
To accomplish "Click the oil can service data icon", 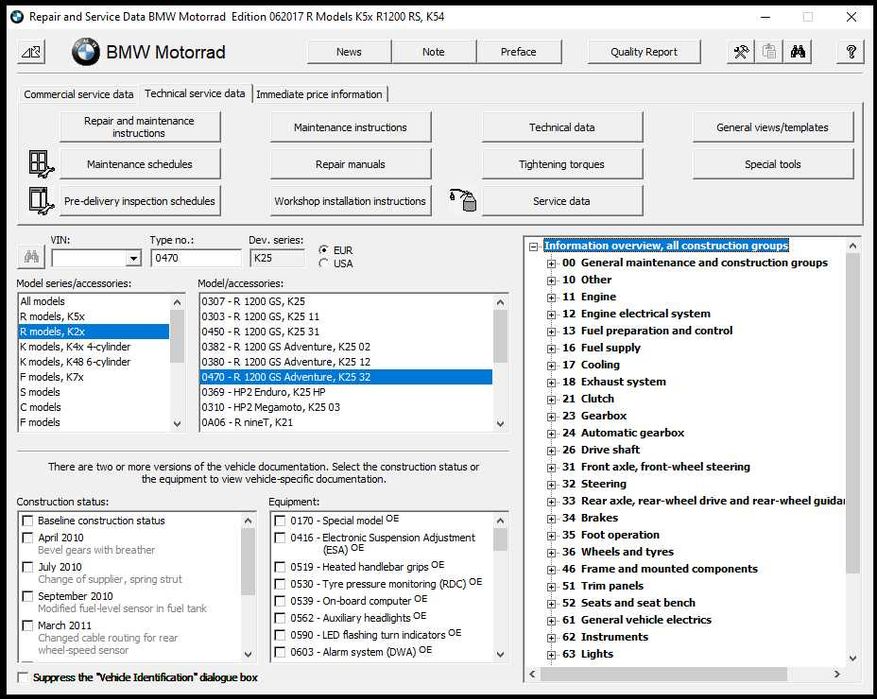I will 463,200.
